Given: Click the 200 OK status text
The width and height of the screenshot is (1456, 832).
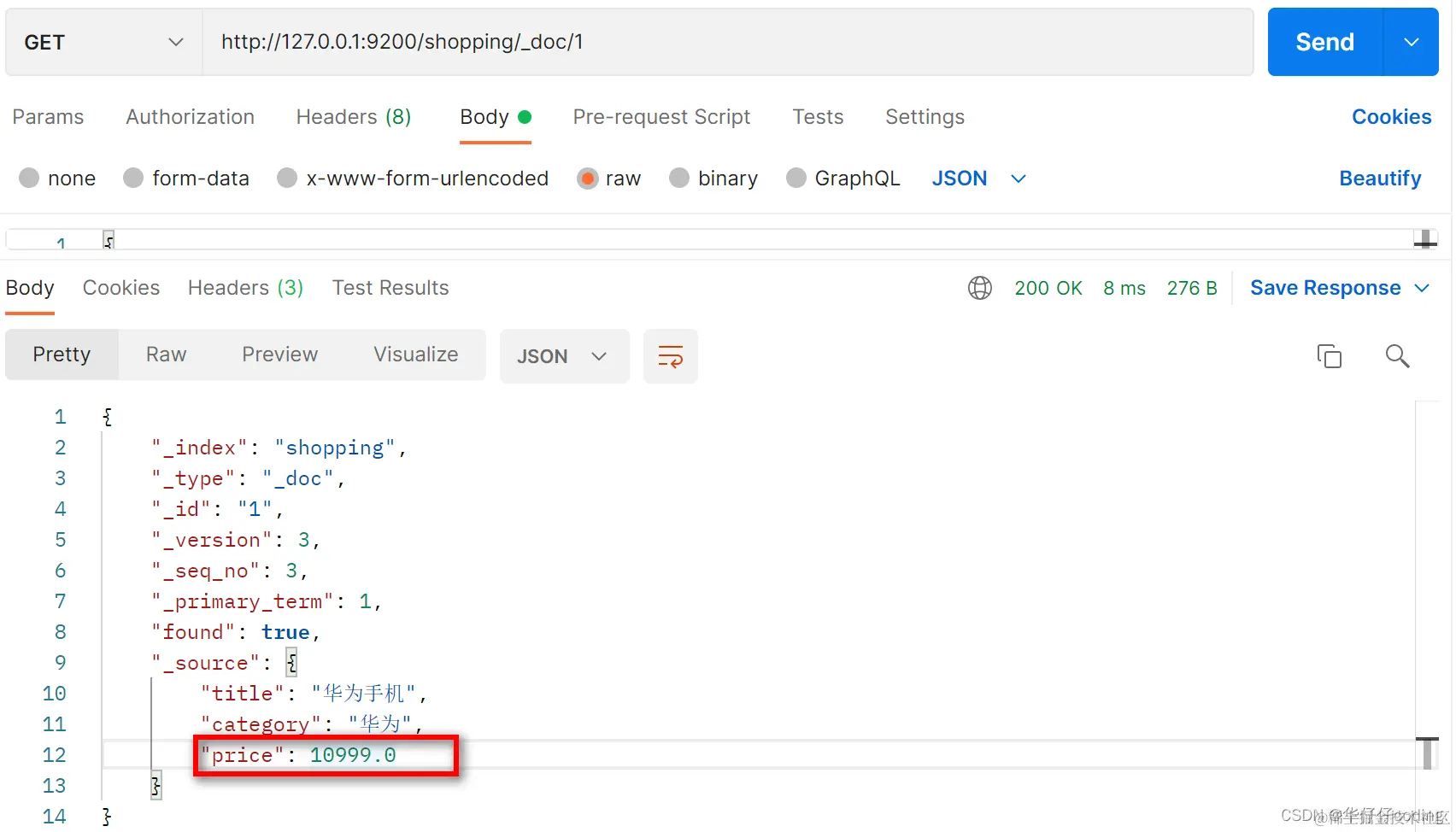Looking at the screenshot, I should coord(1048,289).
